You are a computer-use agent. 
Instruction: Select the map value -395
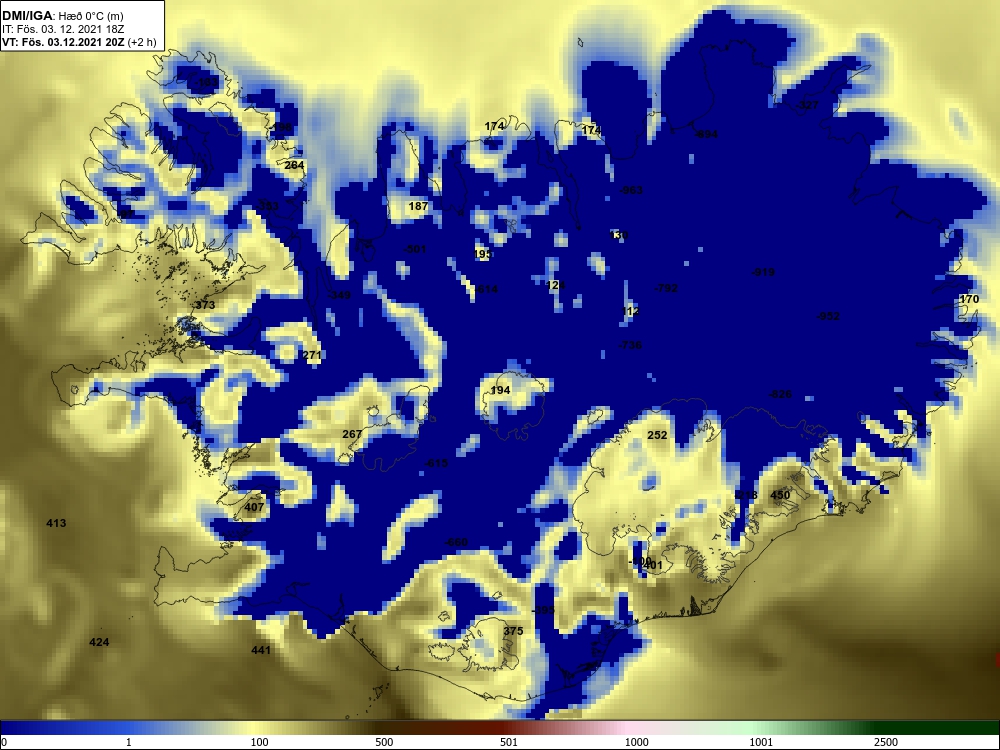pos(543,610)
